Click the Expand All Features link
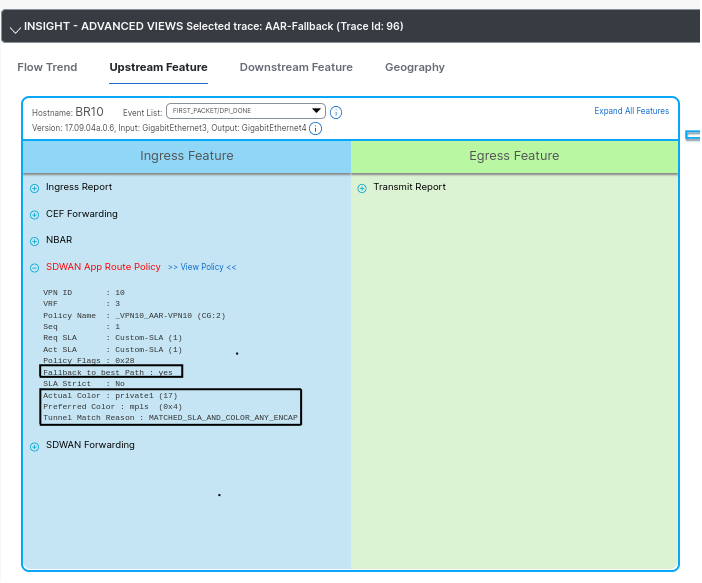The width and height of the screenshot is (702, 583). coord(631,111)
